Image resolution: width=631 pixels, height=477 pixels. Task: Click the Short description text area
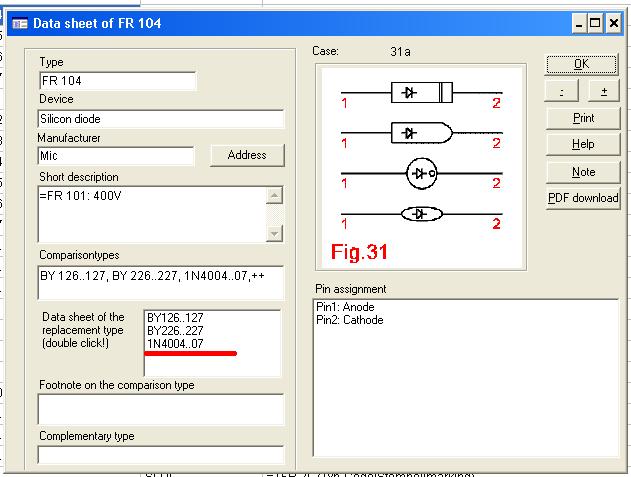click(150, 213)
